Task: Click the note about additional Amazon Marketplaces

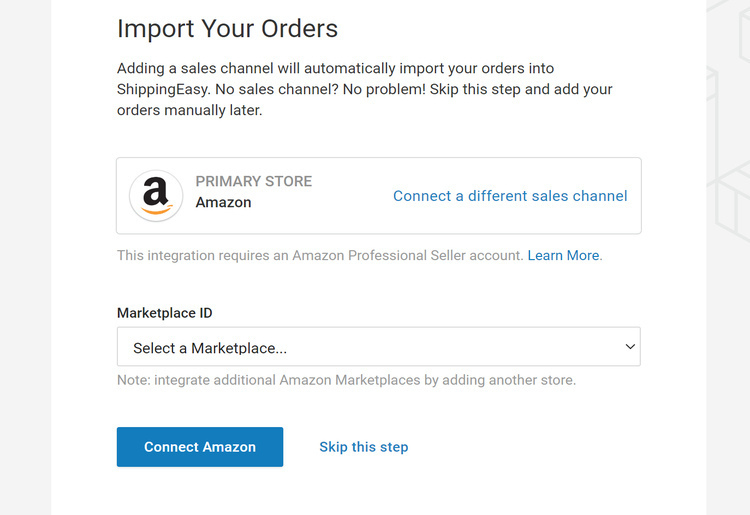Action: 346,380
